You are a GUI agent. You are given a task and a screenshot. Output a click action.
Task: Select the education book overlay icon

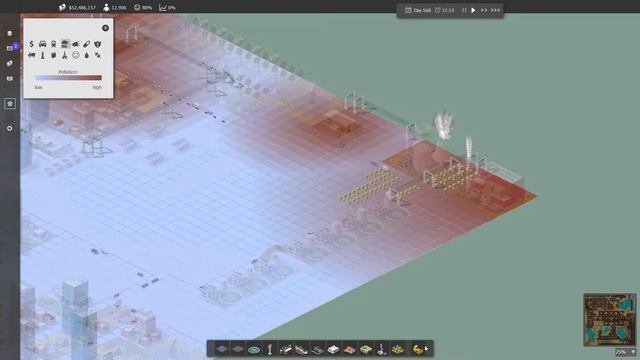pos(53,55)
